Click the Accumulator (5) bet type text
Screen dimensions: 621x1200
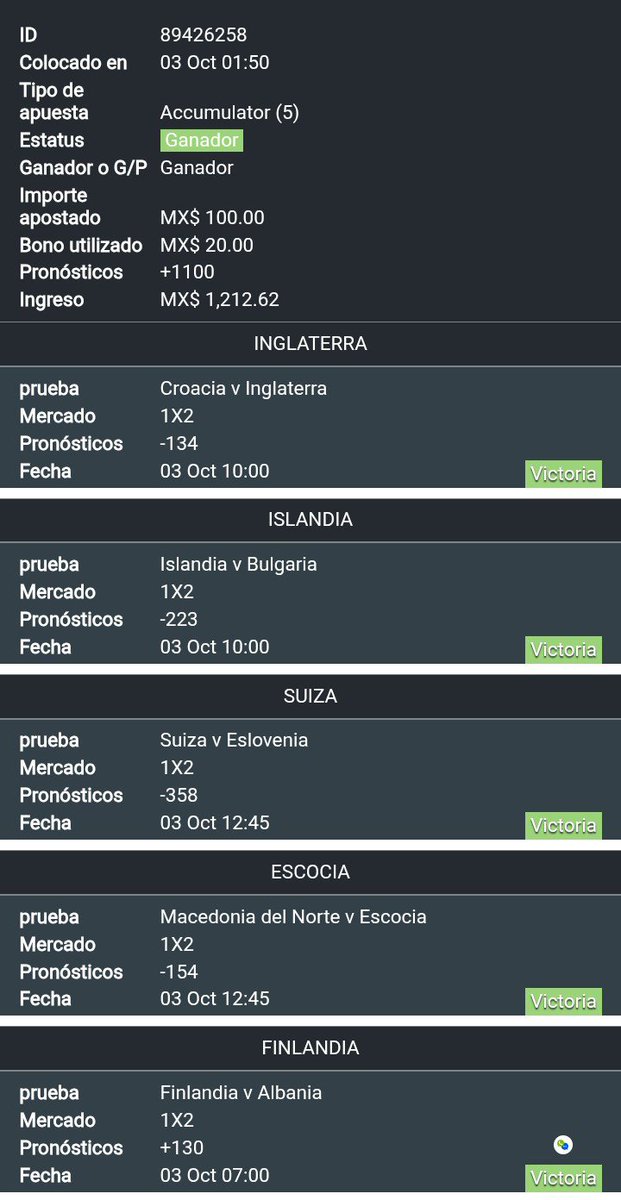coord(229,113)
